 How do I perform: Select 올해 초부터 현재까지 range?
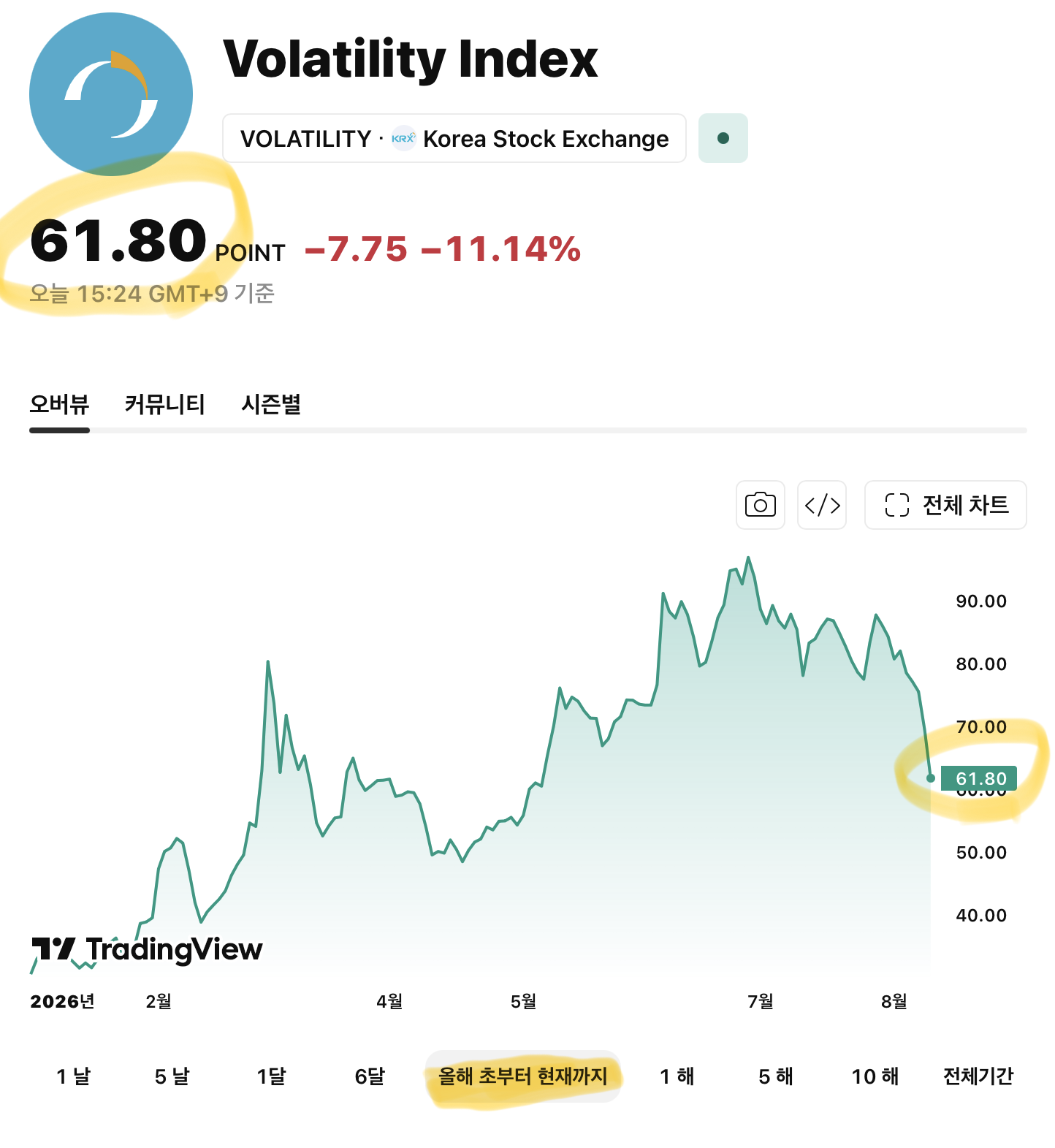[523, 1076]
